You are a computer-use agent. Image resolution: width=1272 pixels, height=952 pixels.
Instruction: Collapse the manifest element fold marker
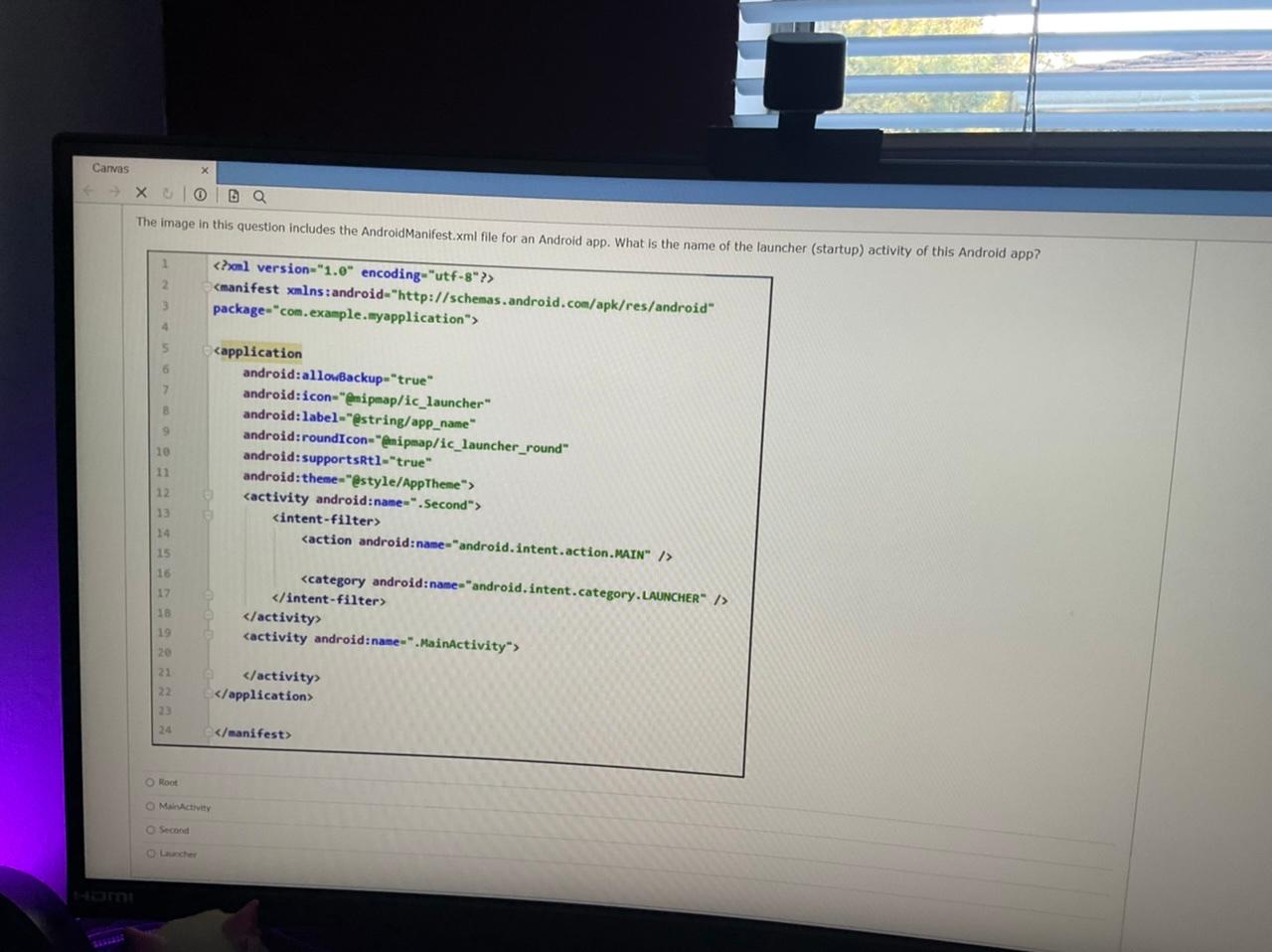click(x=208, y=286)
